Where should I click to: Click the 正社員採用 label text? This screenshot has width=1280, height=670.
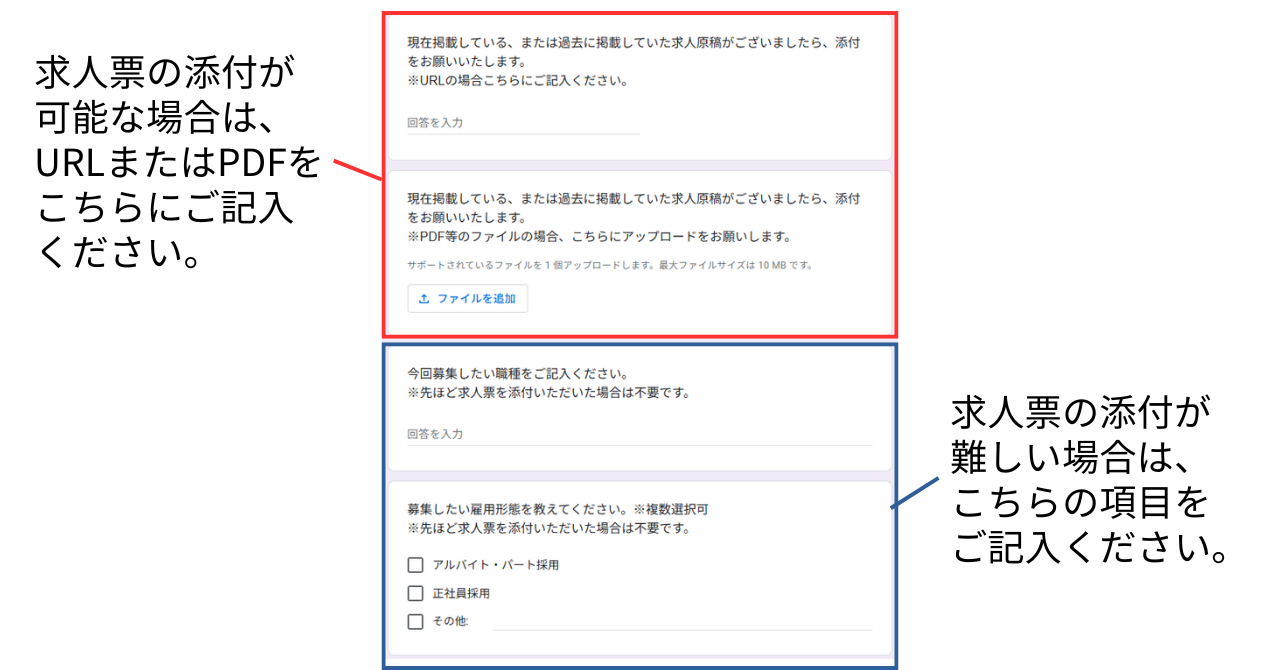click(461, 593)
